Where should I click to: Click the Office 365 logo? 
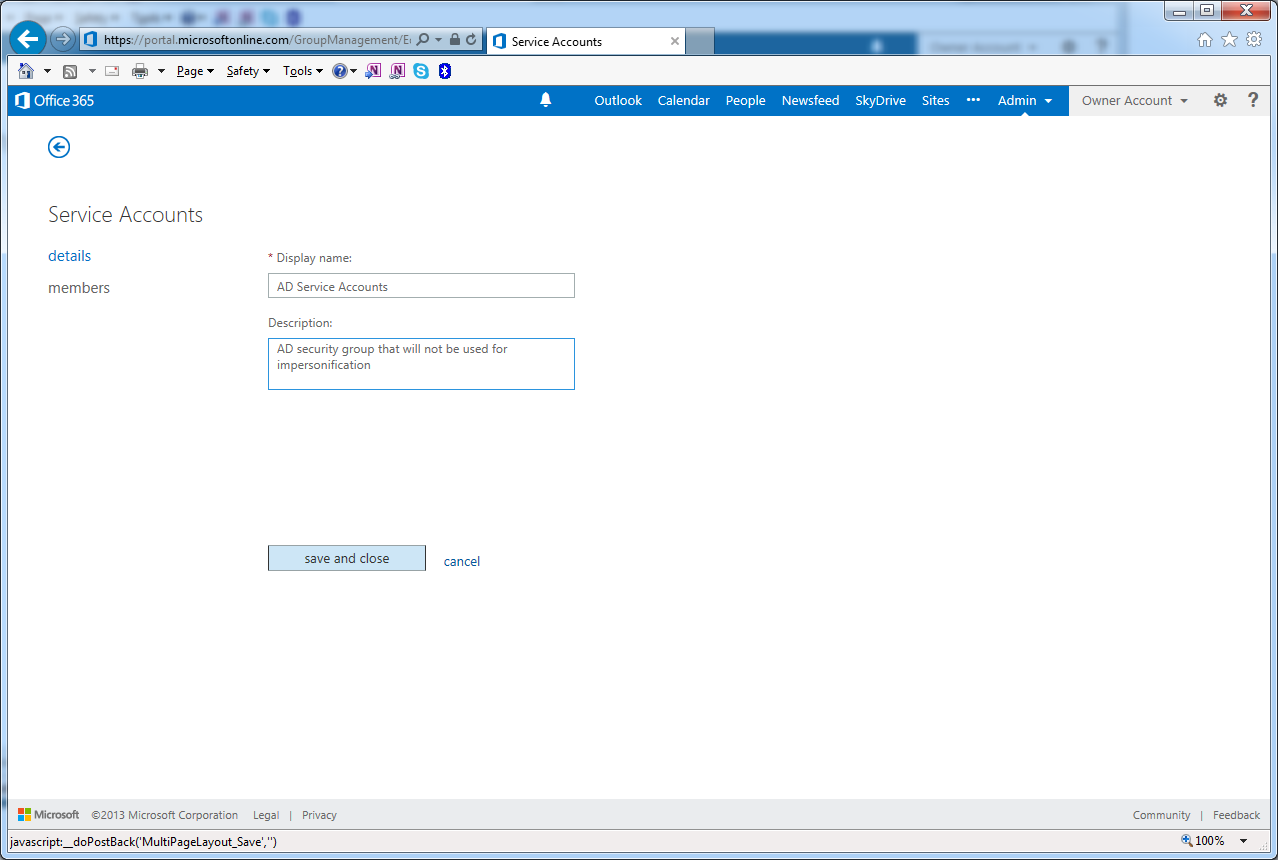pos(55,100)
